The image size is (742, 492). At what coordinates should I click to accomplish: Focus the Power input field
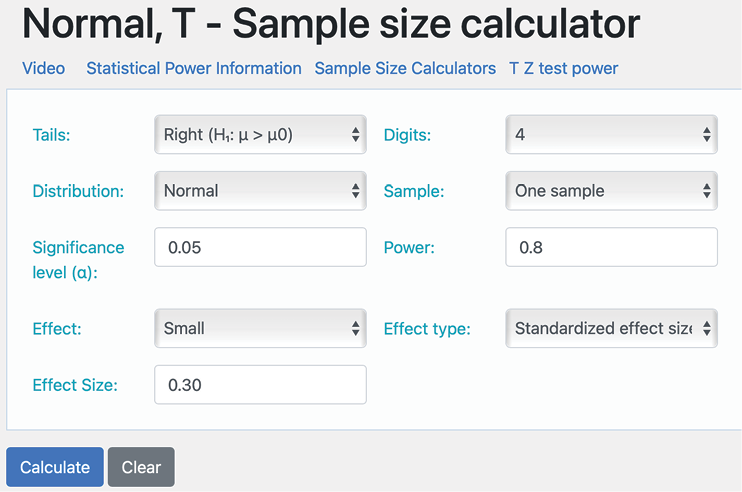611,247
